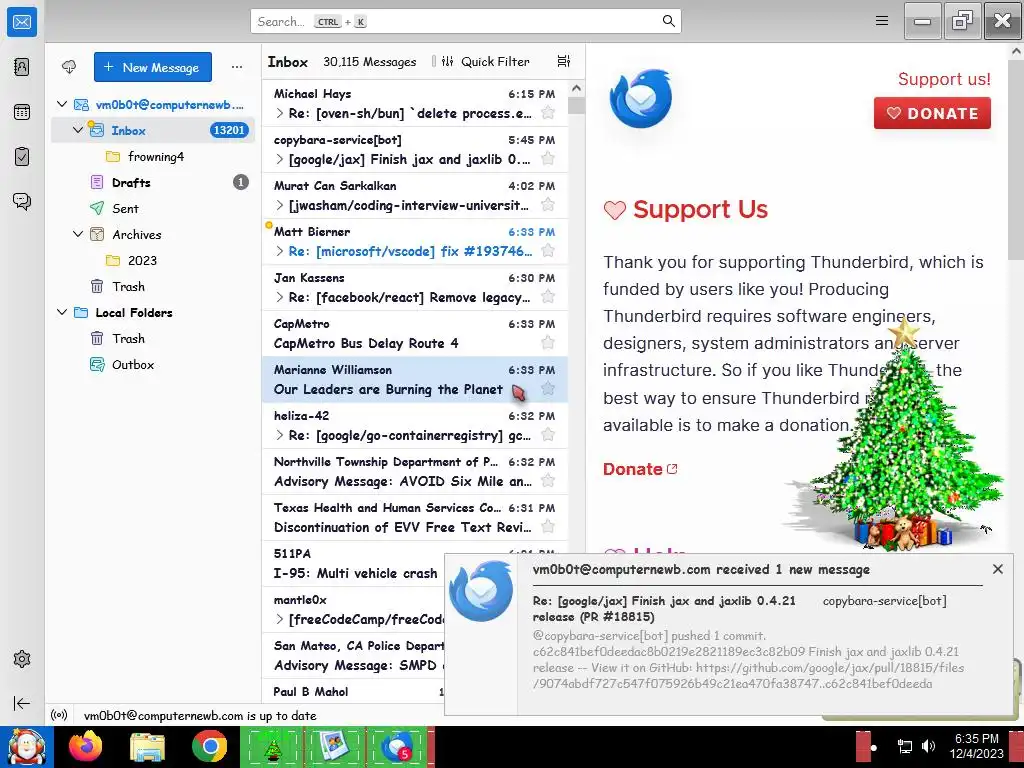Star the CapMetro Bus Delay message
The width and height of the screenshot is (1024, 768).
coord(548,343)
